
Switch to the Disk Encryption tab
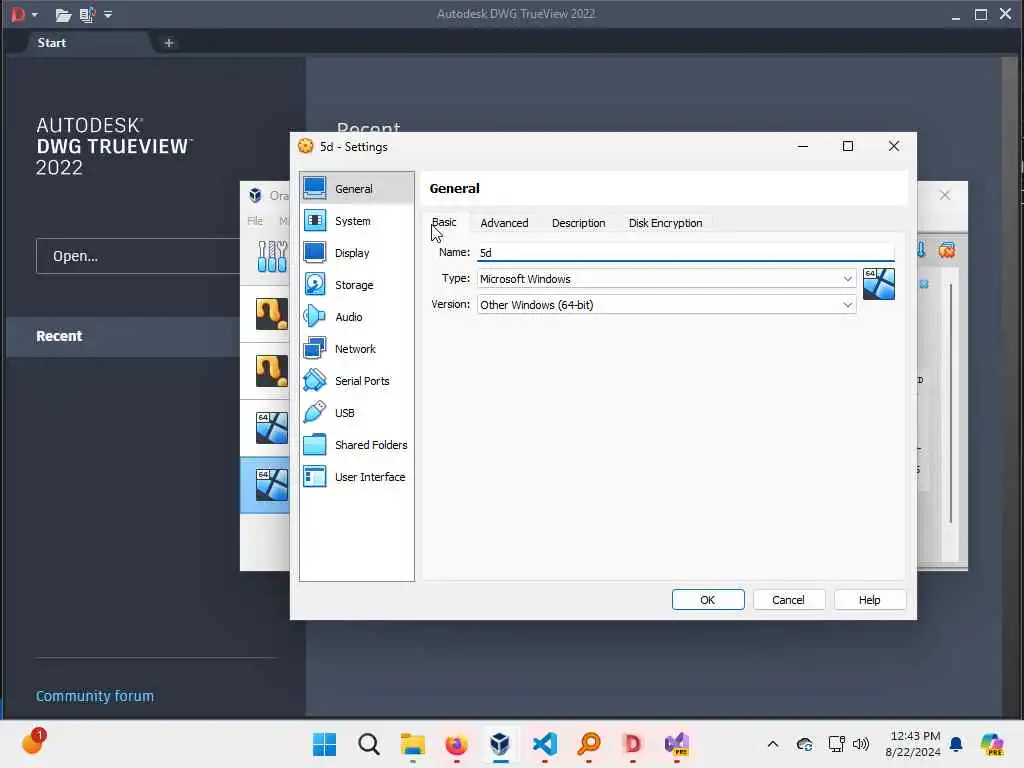(665, 223)
